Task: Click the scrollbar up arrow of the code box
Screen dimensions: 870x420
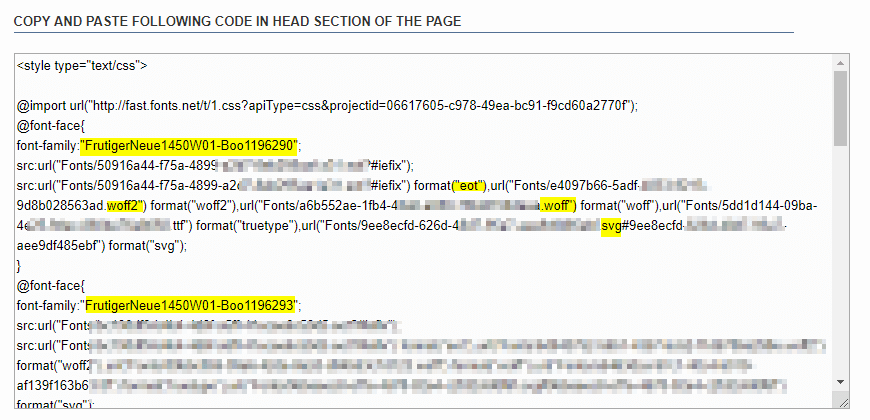Action: pos(841,62)
